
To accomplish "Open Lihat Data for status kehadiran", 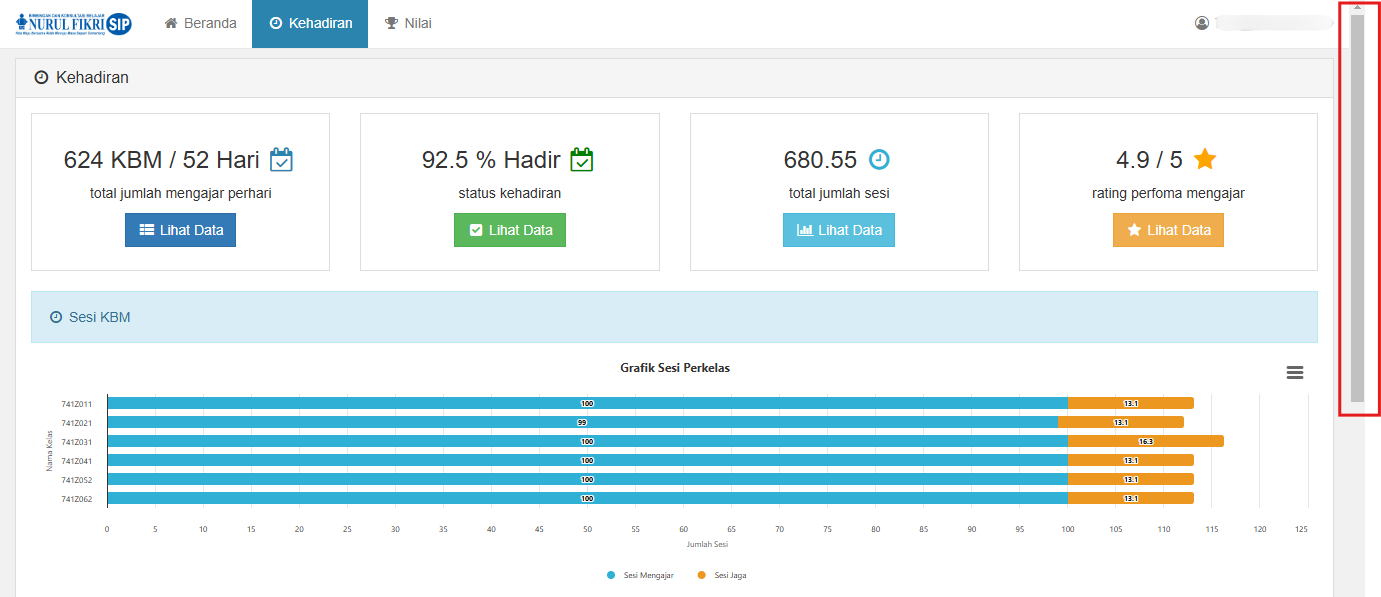I will coord(509,230).
